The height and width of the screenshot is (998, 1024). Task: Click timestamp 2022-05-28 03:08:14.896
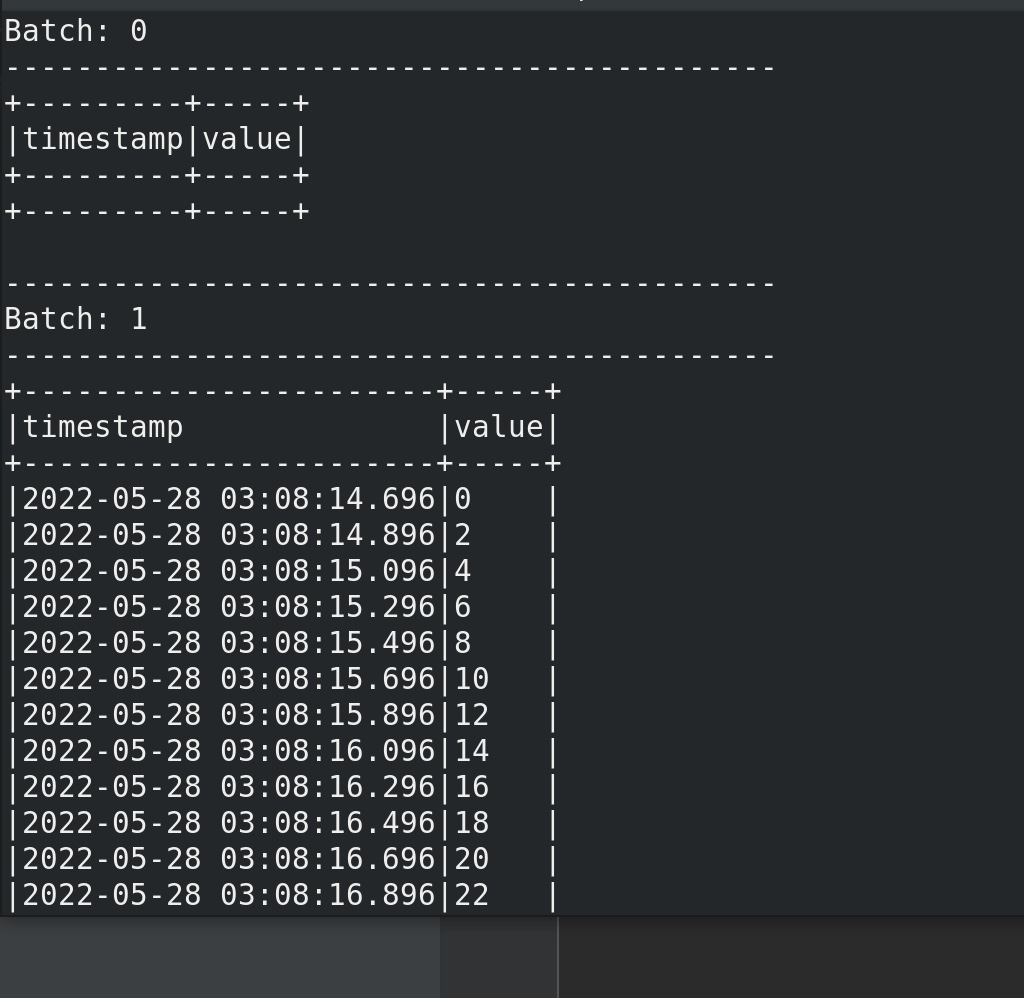tap(229, 536)
